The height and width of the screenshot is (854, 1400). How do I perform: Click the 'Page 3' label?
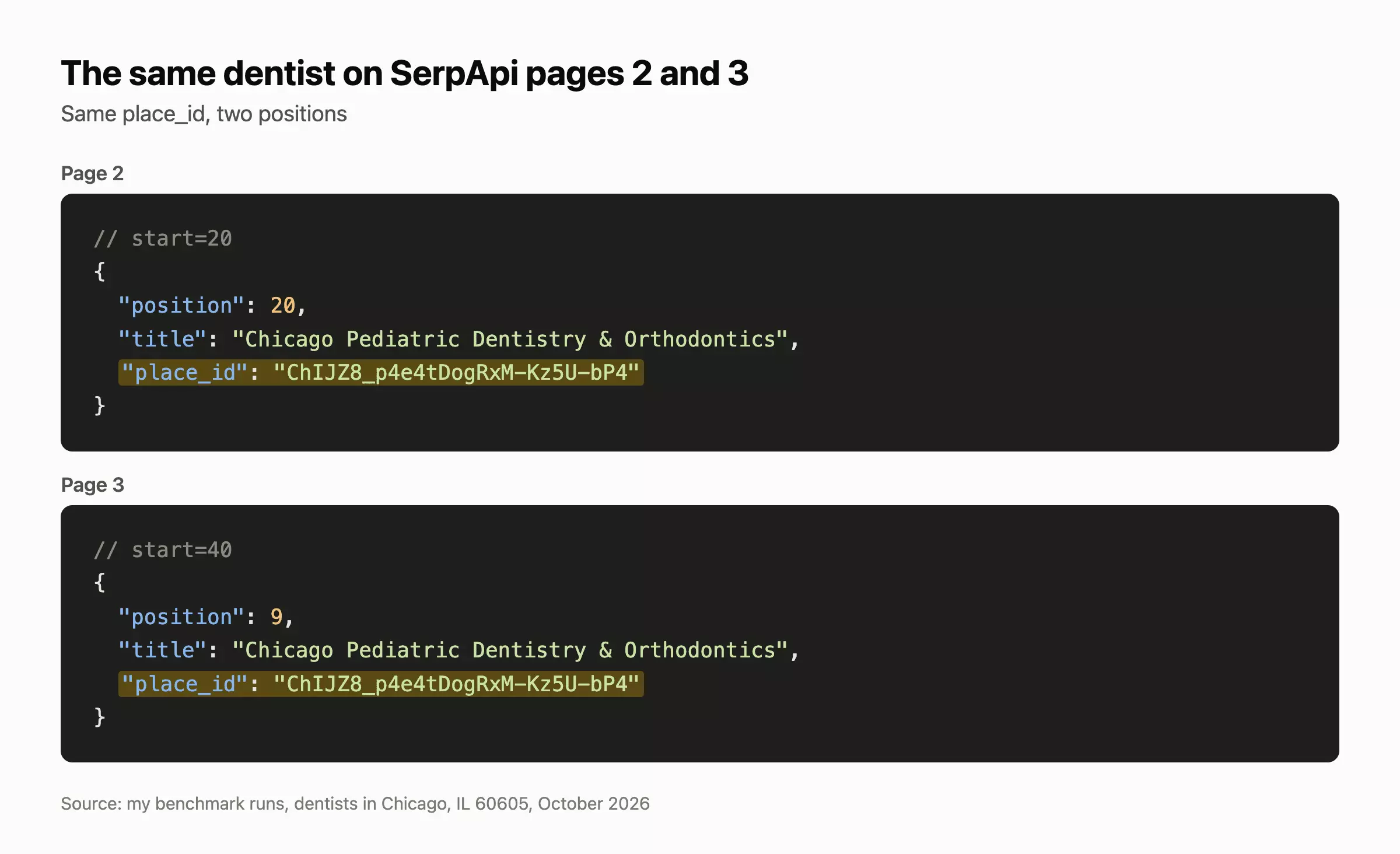(x=92, y=485)
